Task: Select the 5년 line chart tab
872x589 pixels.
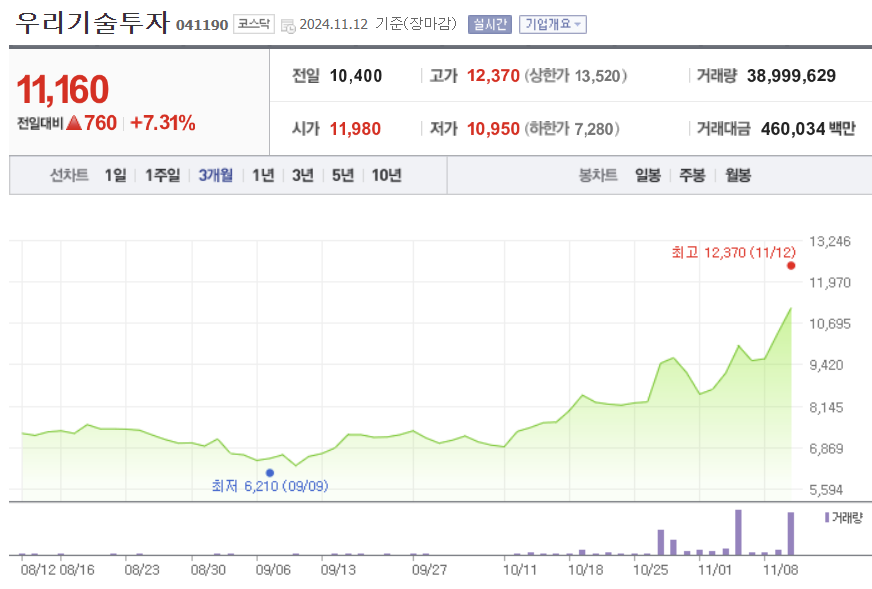Action: pyautogui.click(x=343, y=176)
